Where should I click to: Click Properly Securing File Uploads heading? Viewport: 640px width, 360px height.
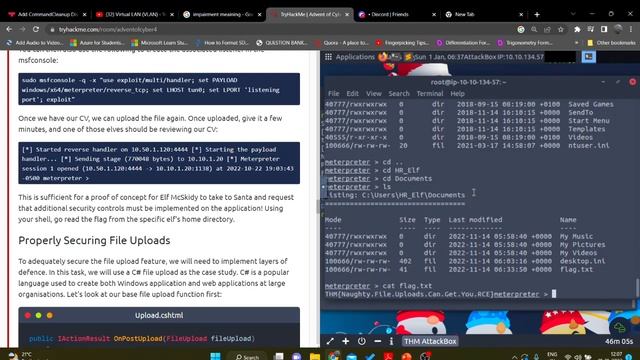click(94, 240)
